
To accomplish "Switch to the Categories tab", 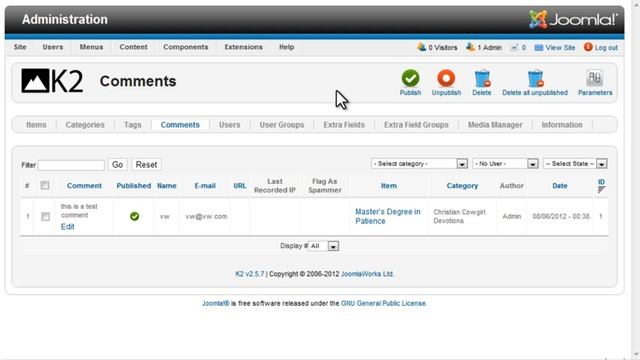I will (x=85, y=125).
